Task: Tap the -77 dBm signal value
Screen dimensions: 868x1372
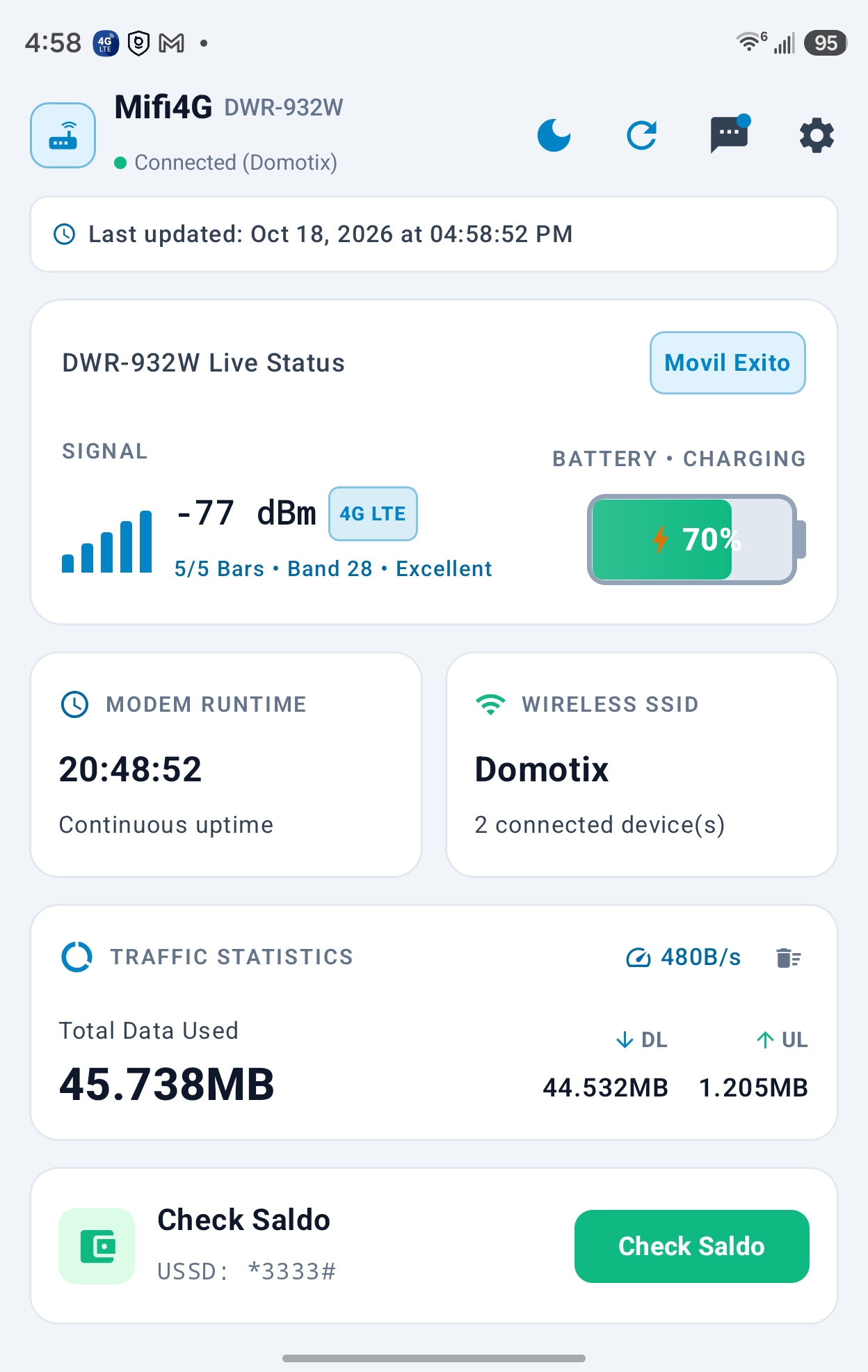Action: (x=246, y=513)
